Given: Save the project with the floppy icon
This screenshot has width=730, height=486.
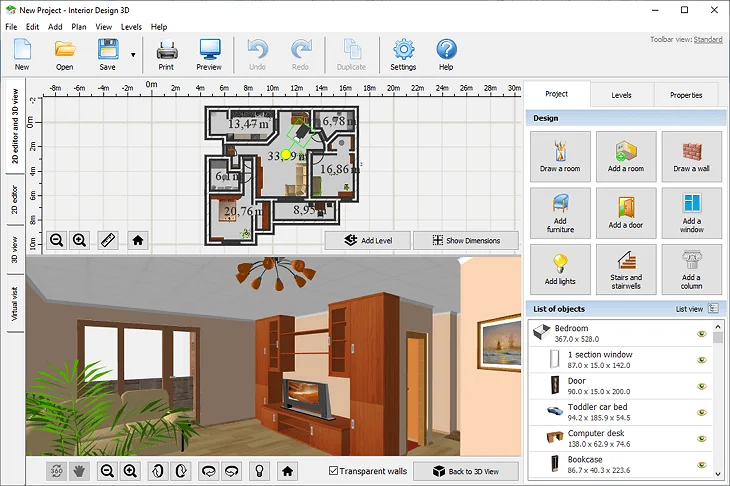Looking at the screenshot, I should pos(108,54).
